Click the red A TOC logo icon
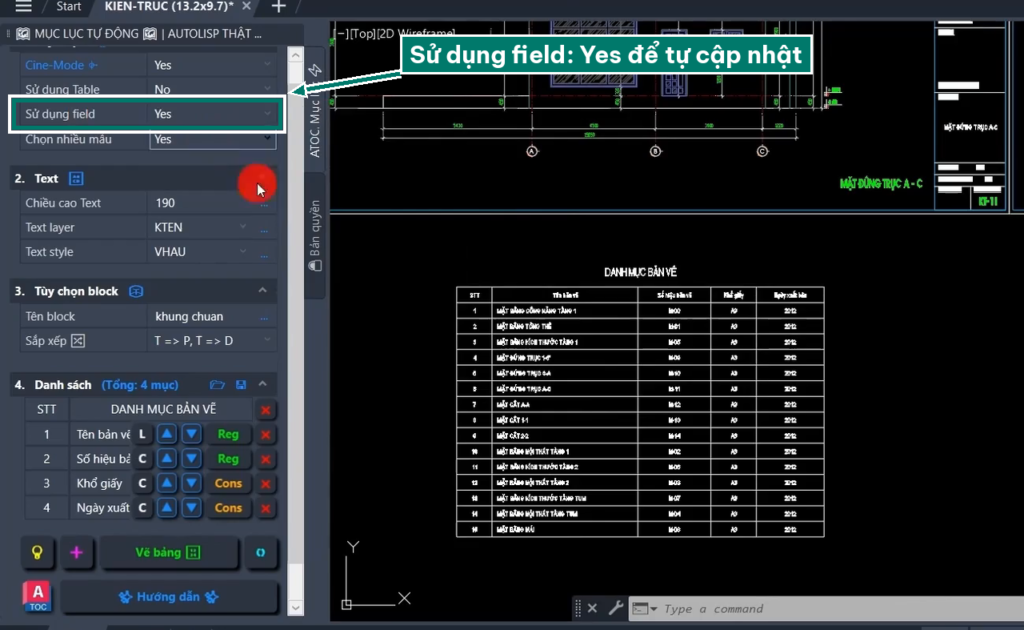Image resolution: width=1024 pixels, height=630 pixels. [38, 596]
